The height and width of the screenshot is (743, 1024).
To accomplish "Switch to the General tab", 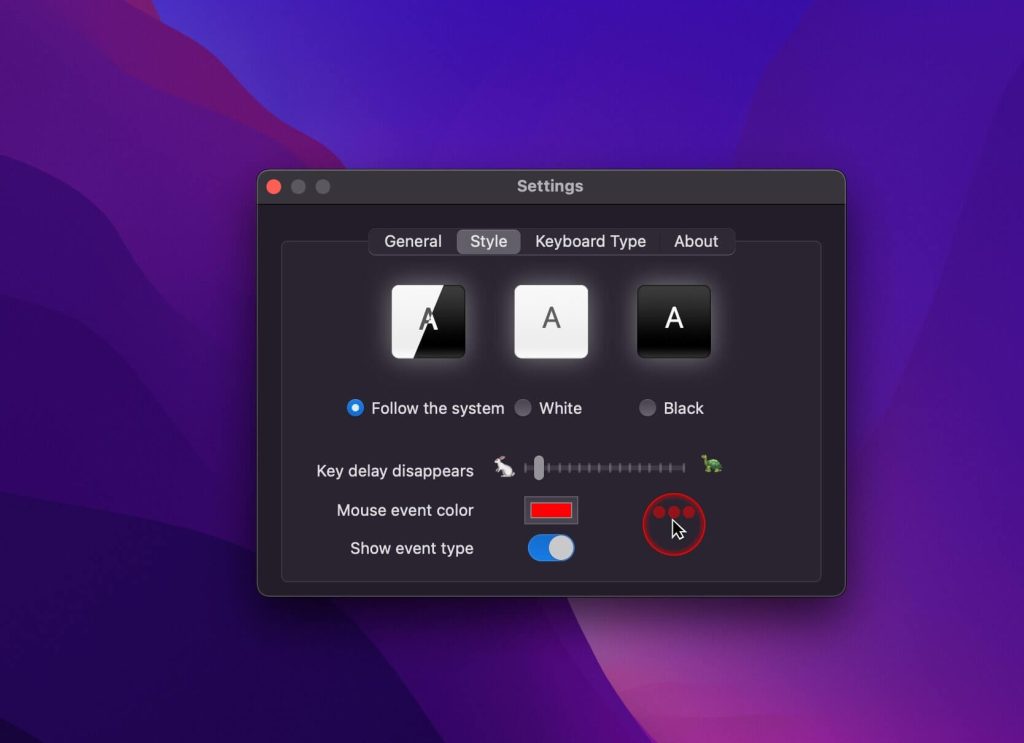I will click(413, 241).
